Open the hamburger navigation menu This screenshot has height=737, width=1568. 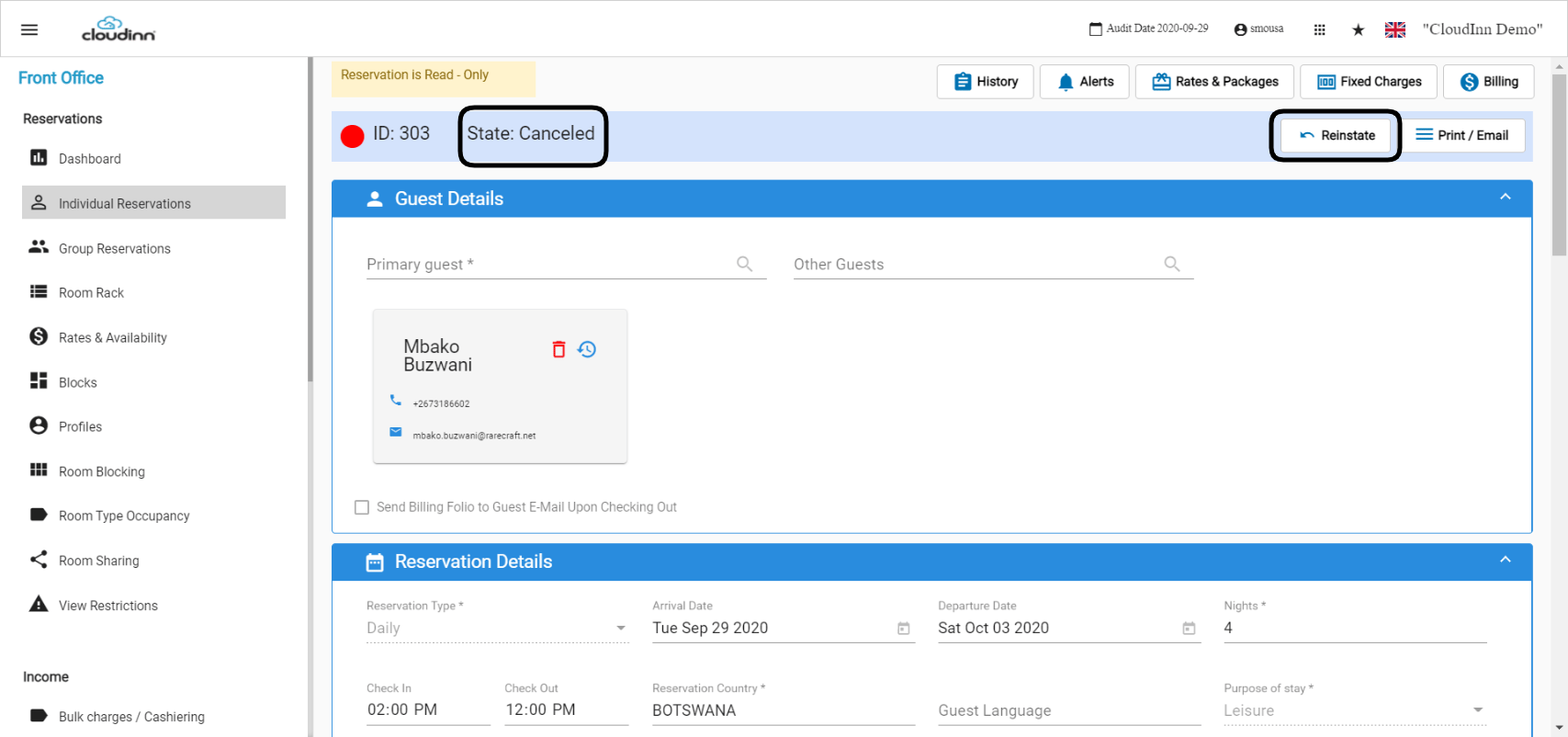click(x=29, y=29)
